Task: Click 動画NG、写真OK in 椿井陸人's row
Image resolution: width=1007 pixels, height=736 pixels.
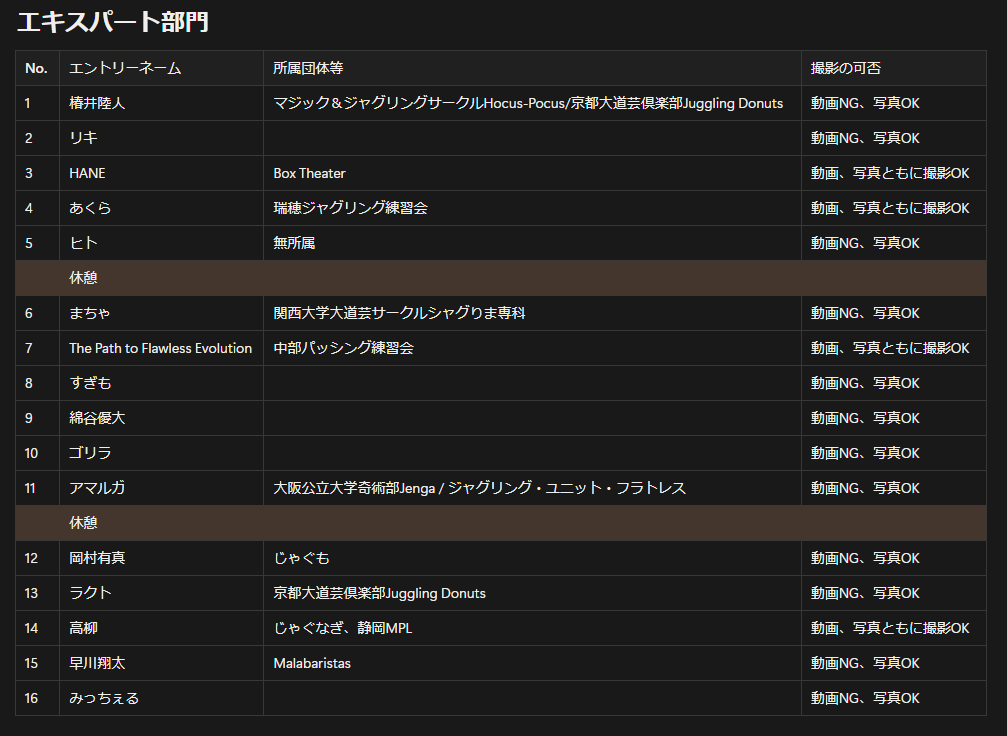Action: (865, 103)
